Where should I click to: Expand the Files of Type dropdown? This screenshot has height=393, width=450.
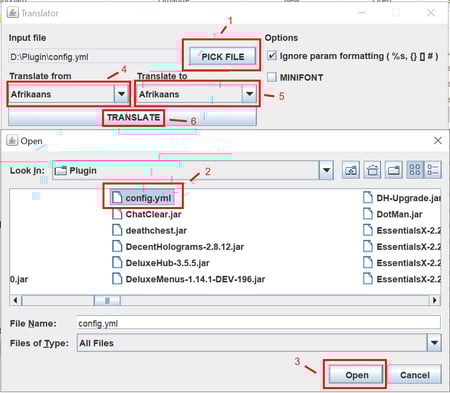434,343
